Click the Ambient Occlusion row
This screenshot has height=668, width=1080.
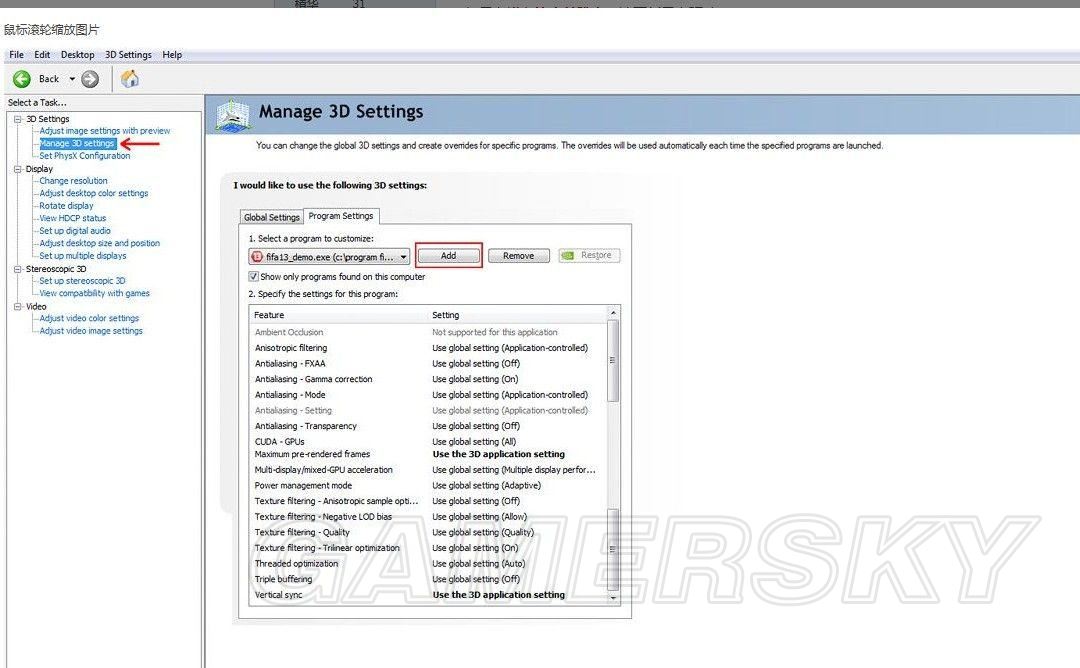(428, 332)
